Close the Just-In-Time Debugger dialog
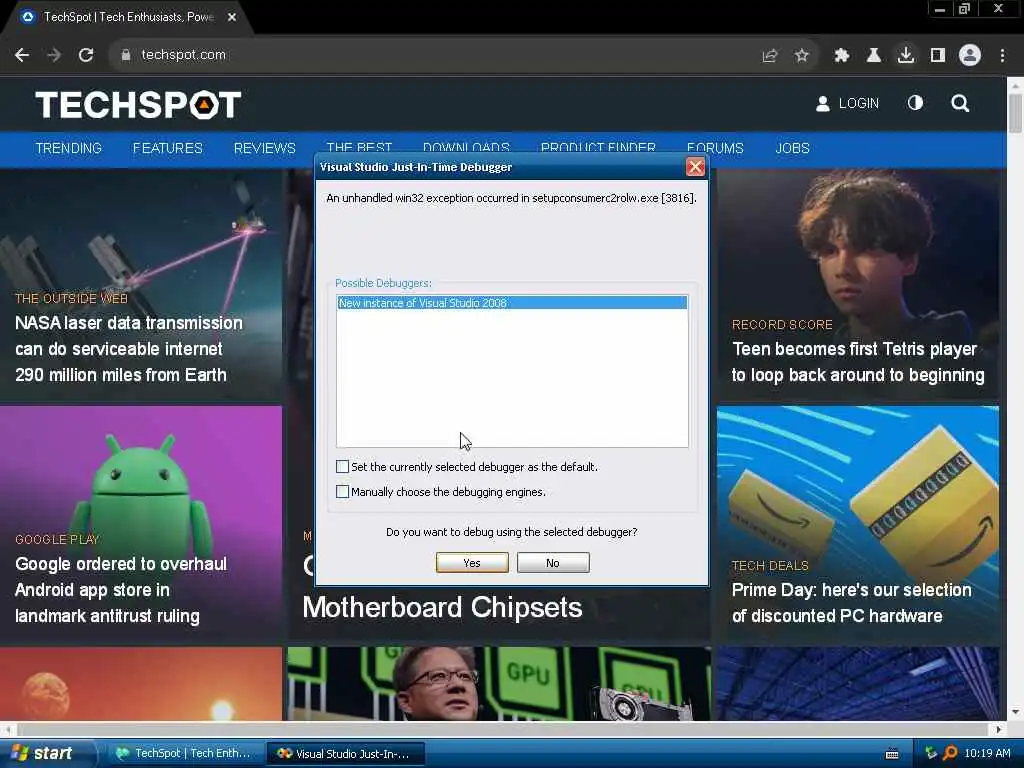The width and height of the screenshot is (1024, 768). tap(696, 167)
